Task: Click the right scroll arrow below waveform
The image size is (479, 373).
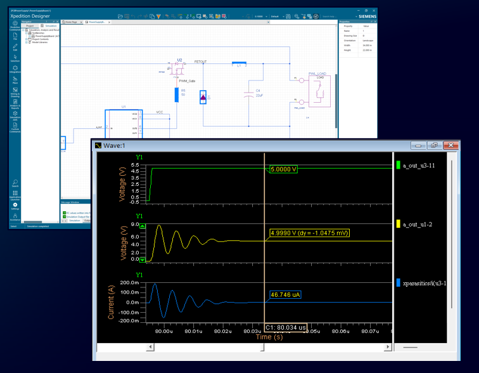Action: 387,347
